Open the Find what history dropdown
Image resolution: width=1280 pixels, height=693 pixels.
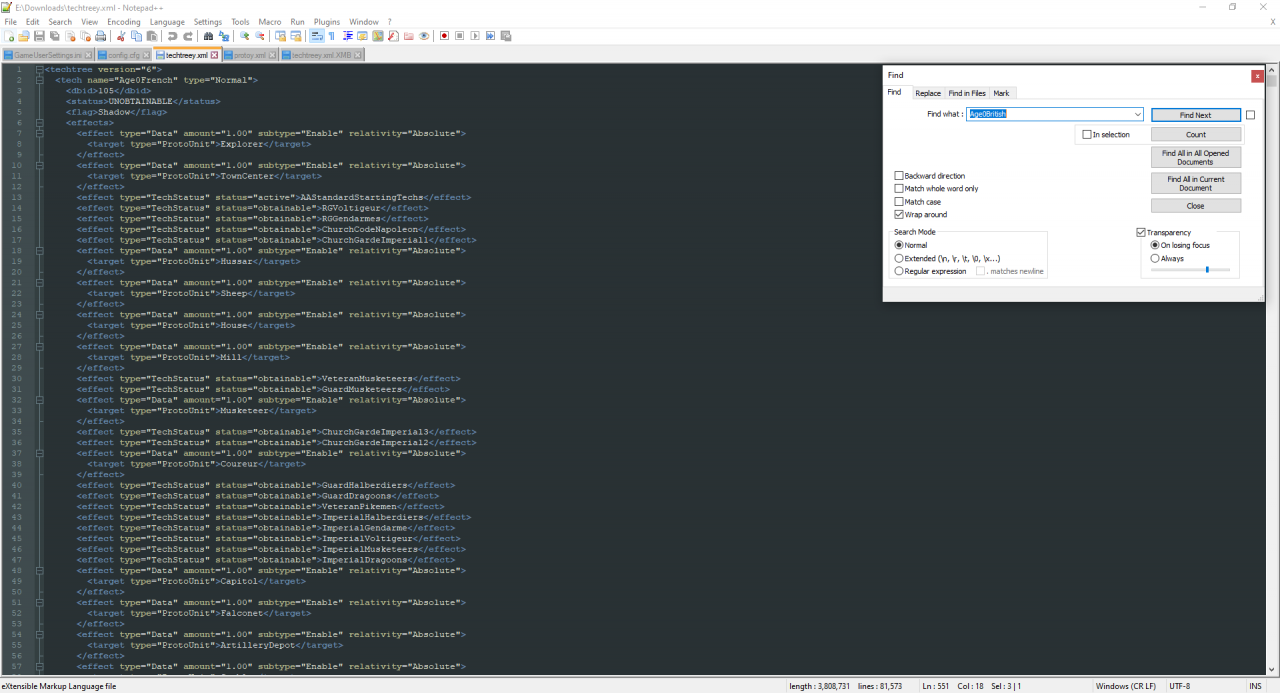[x=1137, y=115]
